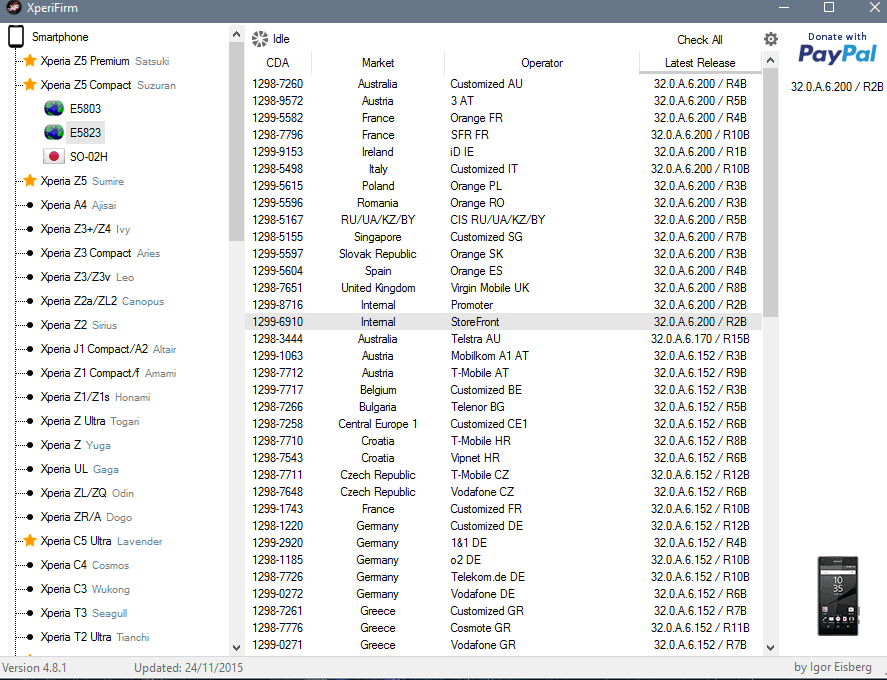Click the settings gear icon
Viewport: 887px width, 680px height.
(x=770, y=39)
